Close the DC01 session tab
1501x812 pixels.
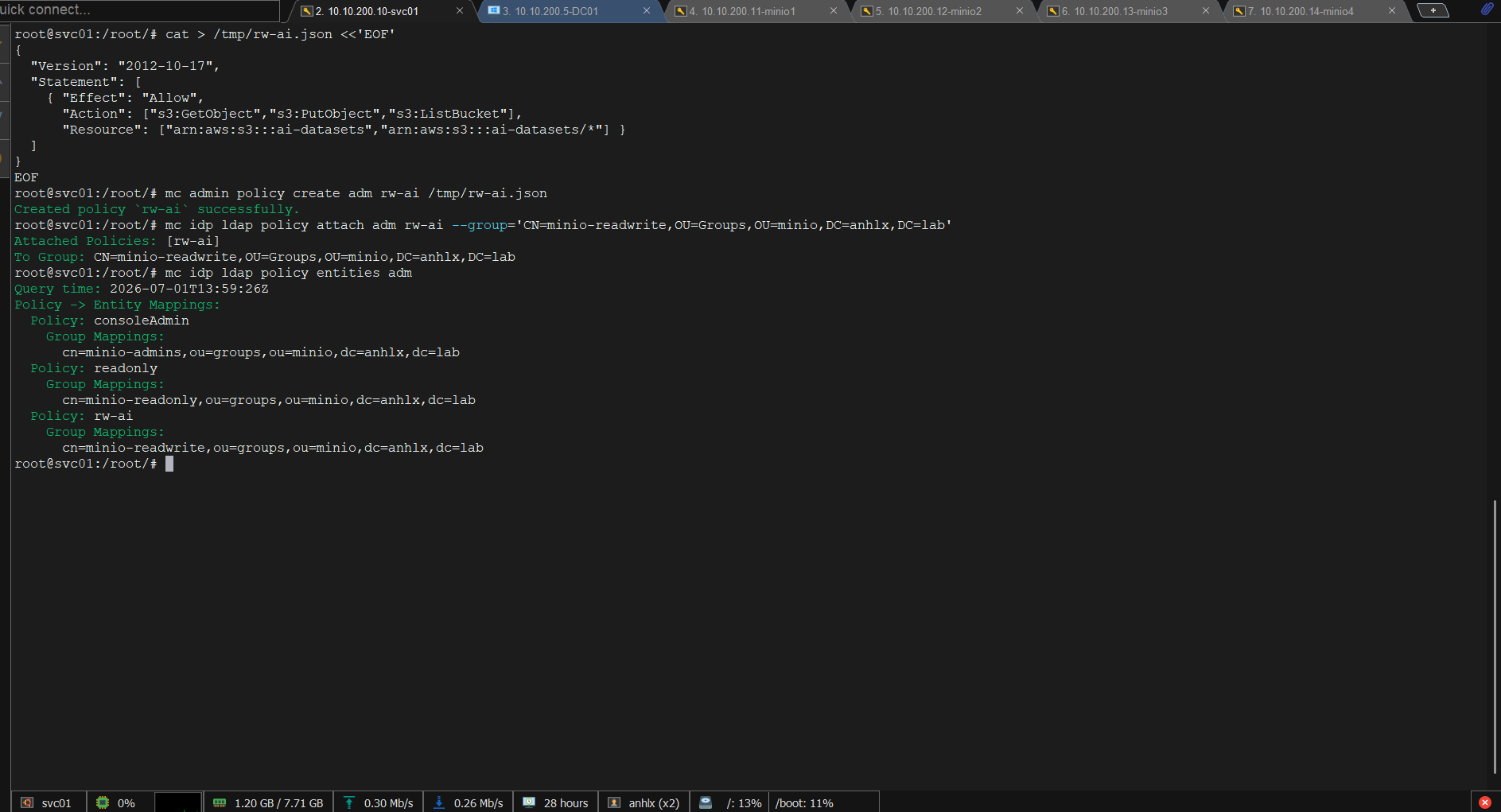[647, 11]
